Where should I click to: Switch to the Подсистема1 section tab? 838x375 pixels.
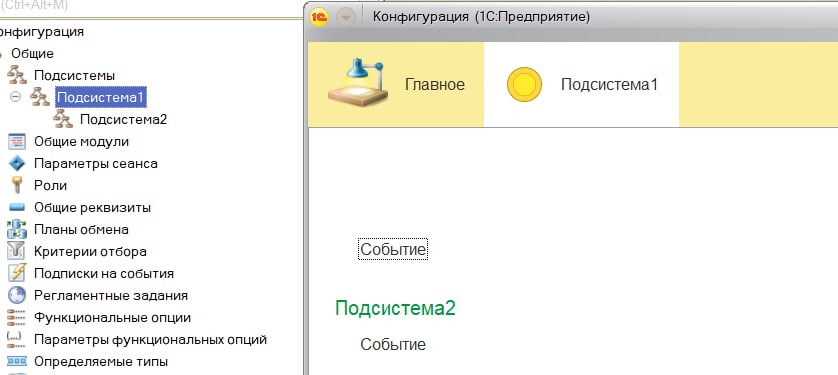coord(581,84)
